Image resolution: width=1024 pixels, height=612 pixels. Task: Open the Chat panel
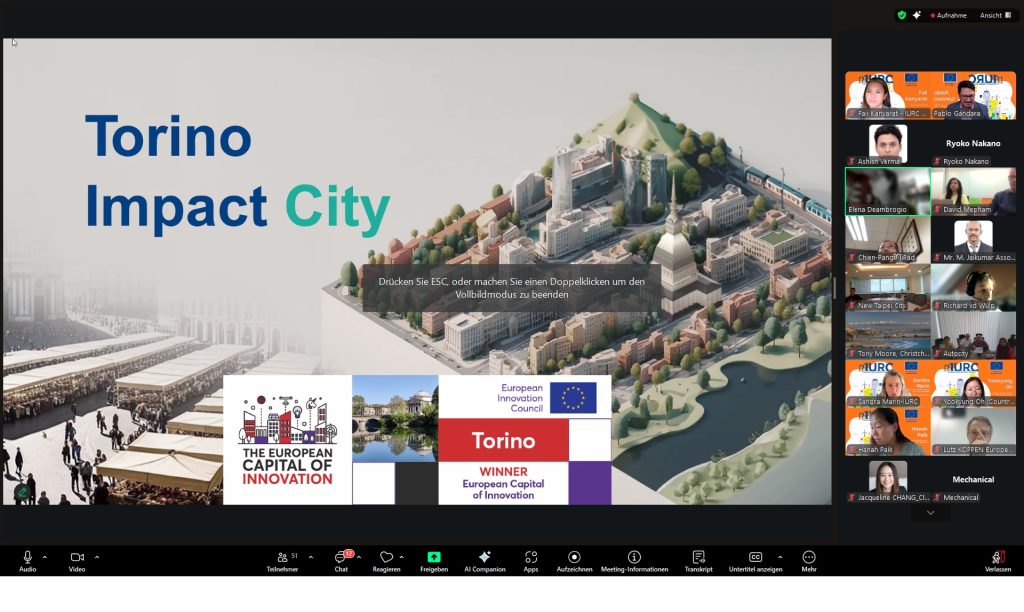pyautogui.click(x=341, y=558)
